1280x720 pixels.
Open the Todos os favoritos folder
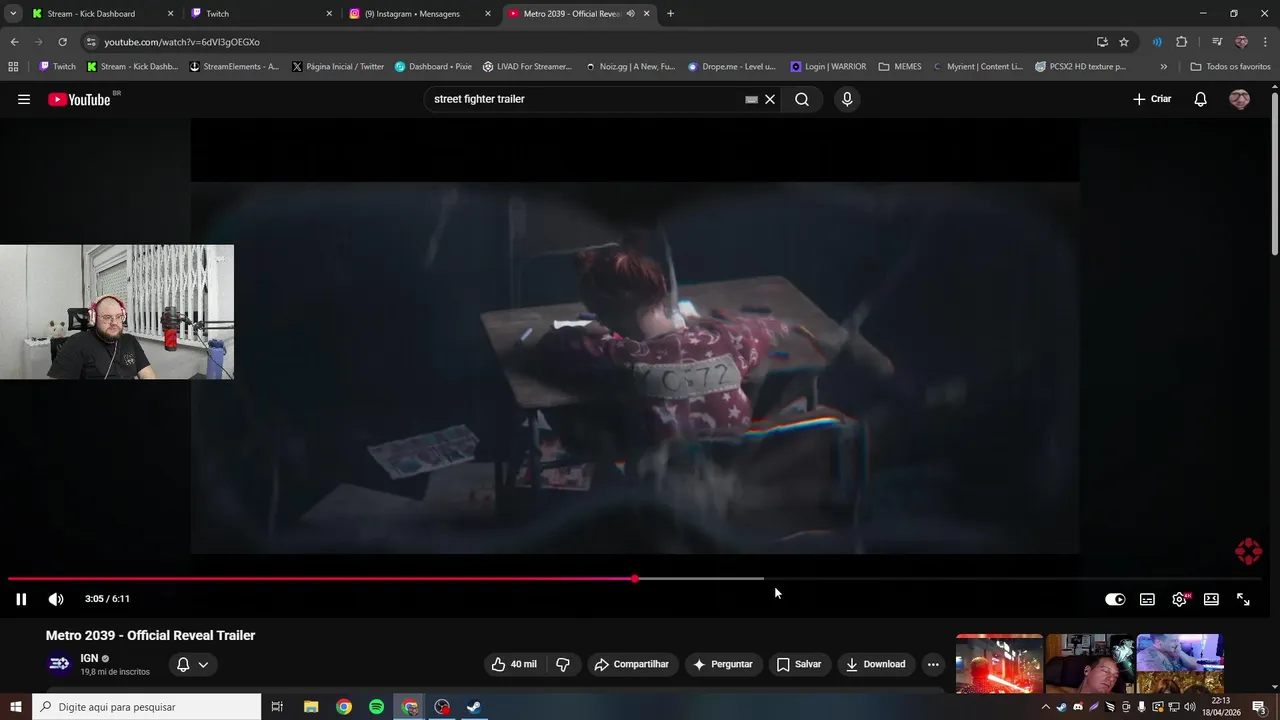[1230, 67]
